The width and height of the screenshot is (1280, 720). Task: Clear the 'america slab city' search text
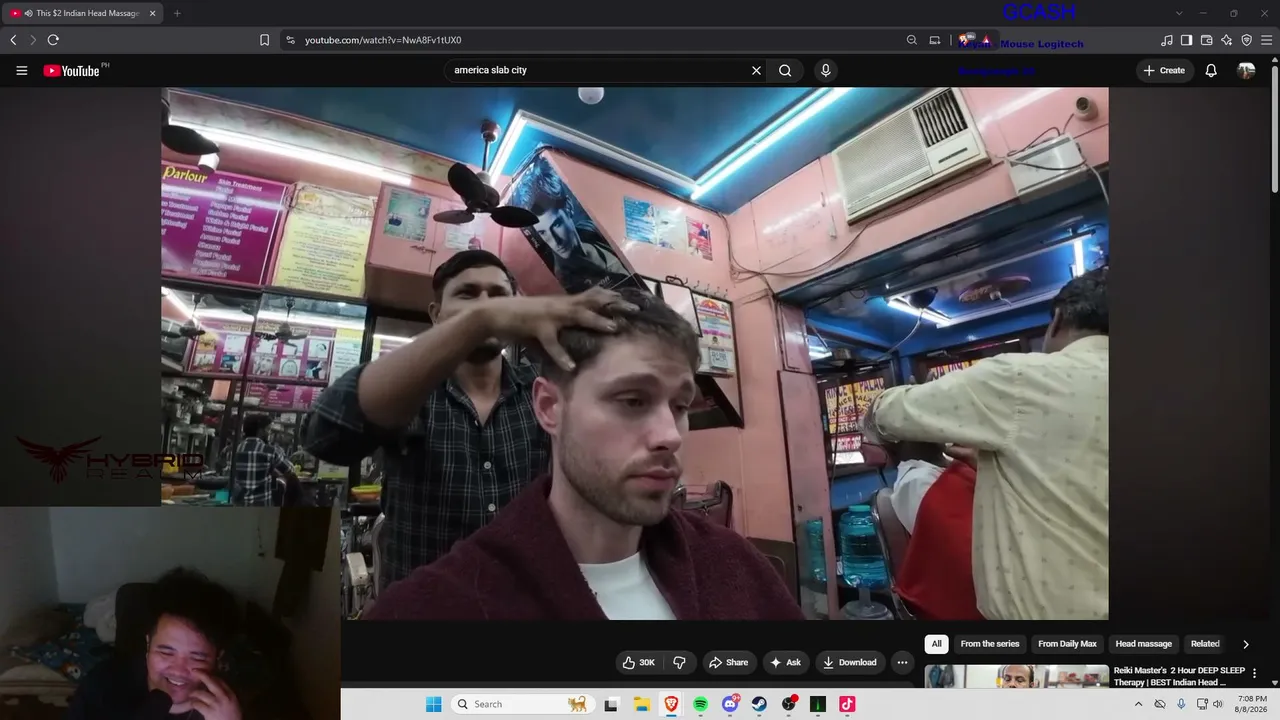click(x=756, y=71)
